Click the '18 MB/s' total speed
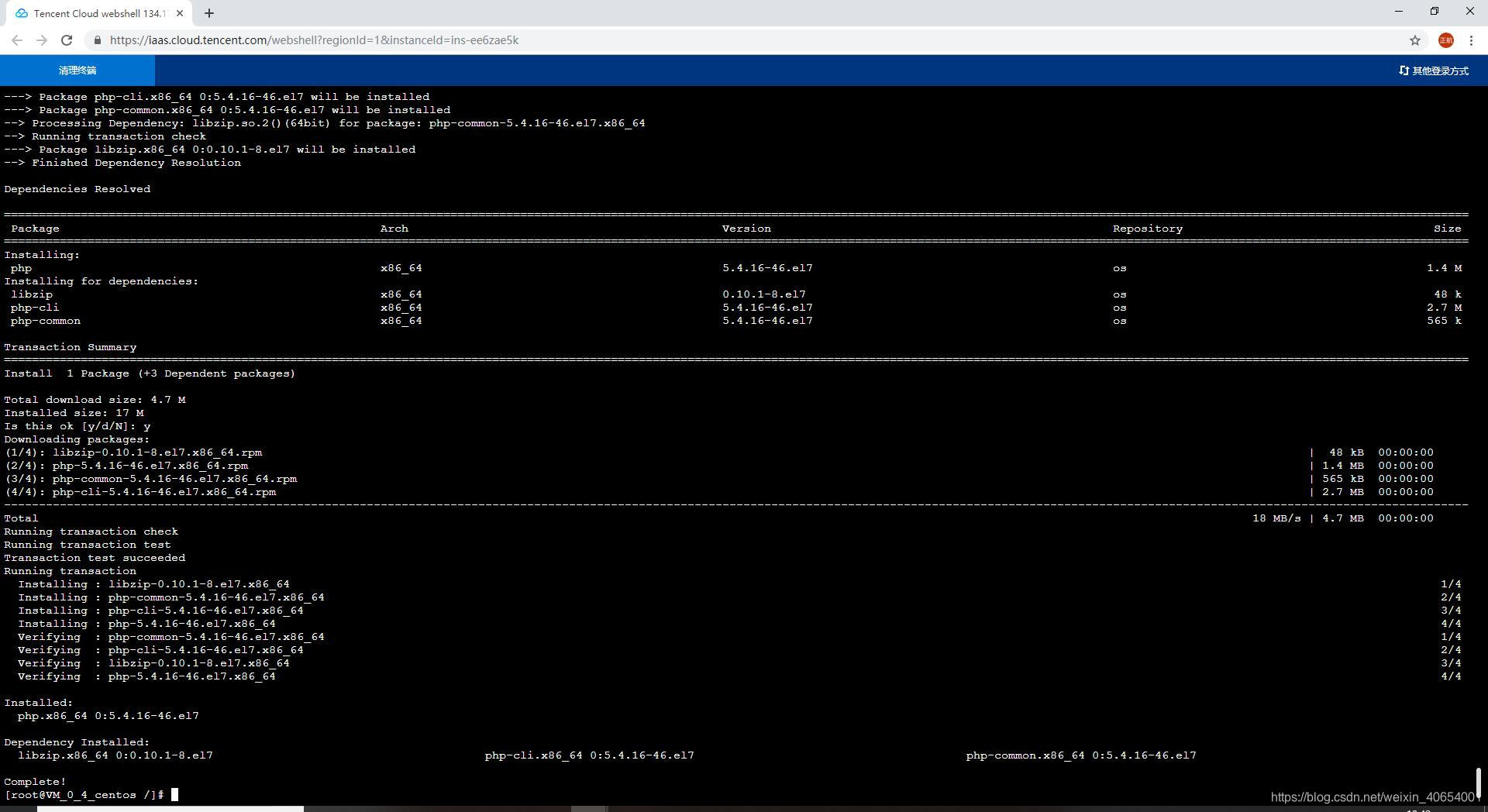Image resolution: width=1488 pixels, height=812 pixels. 1276,518
